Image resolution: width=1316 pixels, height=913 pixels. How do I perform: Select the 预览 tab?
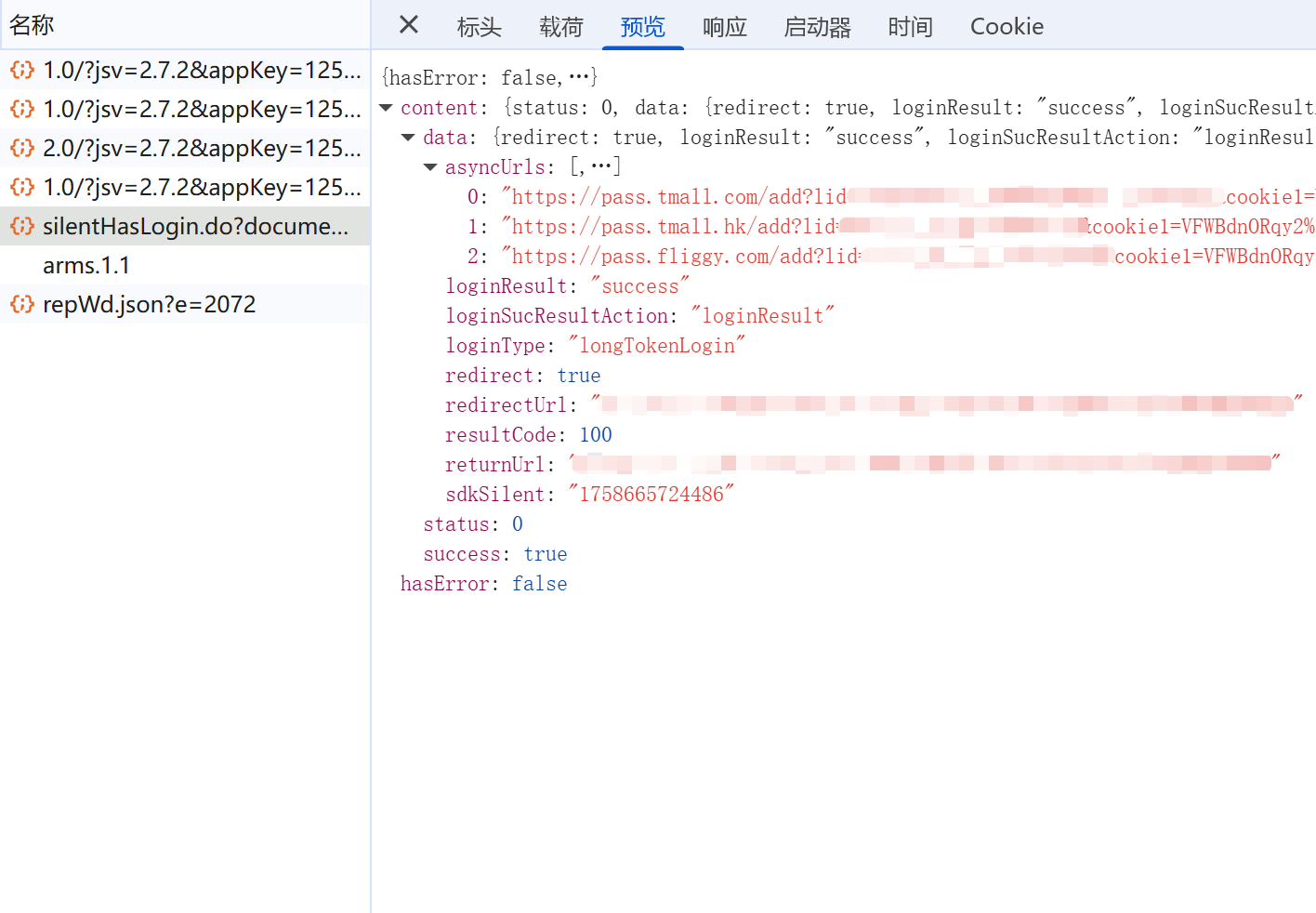coord(642,27)
